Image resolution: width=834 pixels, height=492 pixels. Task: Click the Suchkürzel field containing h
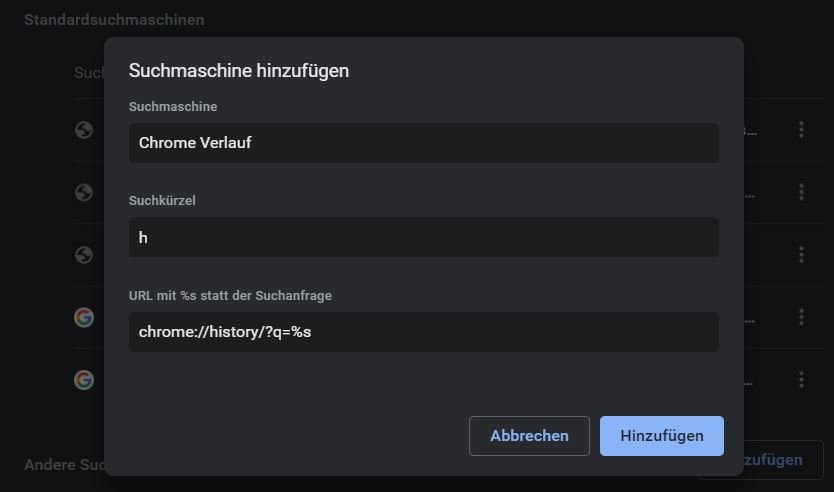[423, 237]
